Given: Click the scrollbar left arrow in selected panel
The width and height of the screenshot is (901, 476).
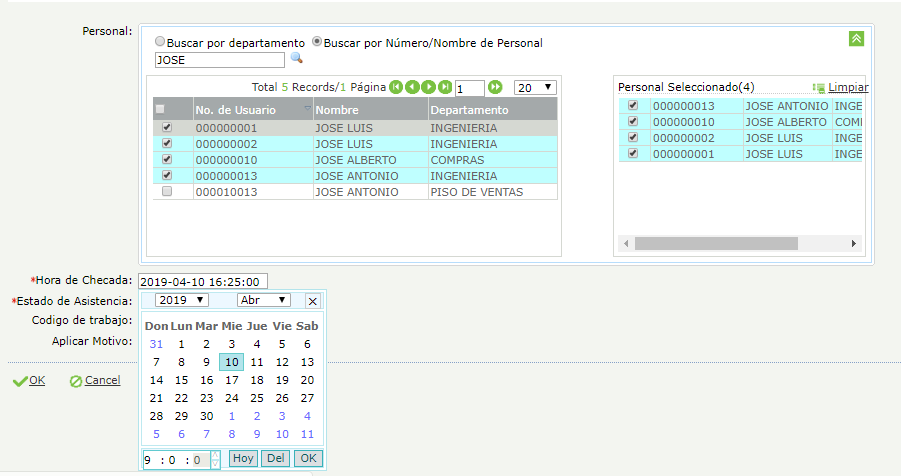Looking at the screenshot, I should 626,244.
